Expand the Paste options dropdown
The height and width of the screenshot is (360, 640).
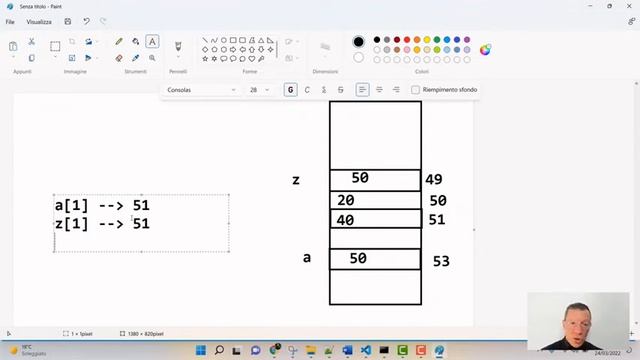click(13, 58)
